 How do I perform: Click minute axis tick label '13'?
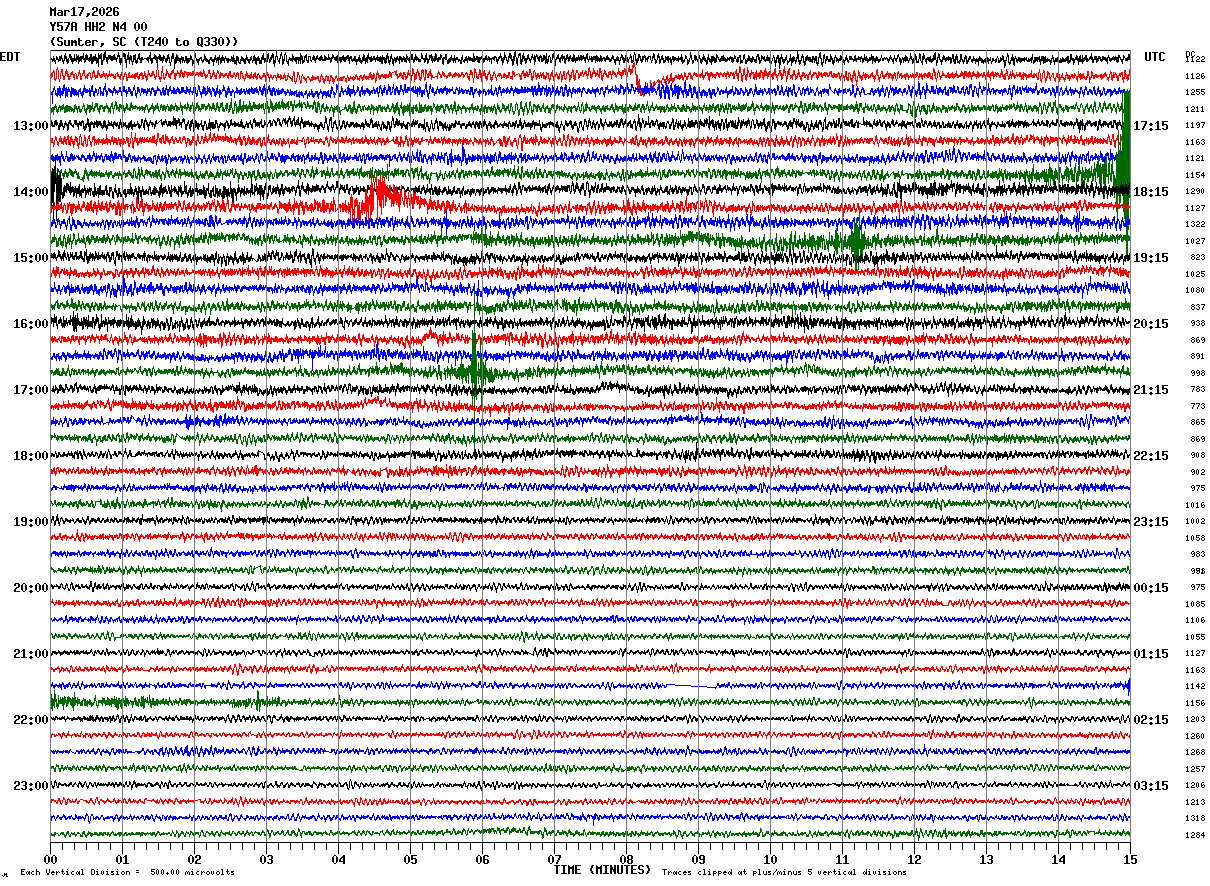986,859
